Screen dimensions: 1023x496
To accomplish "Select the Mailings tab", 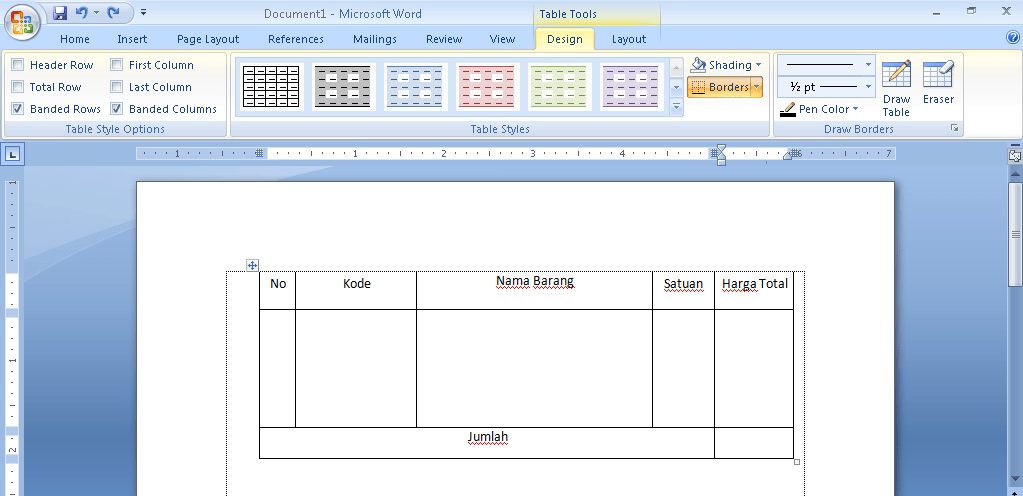I will click(374, 39).
